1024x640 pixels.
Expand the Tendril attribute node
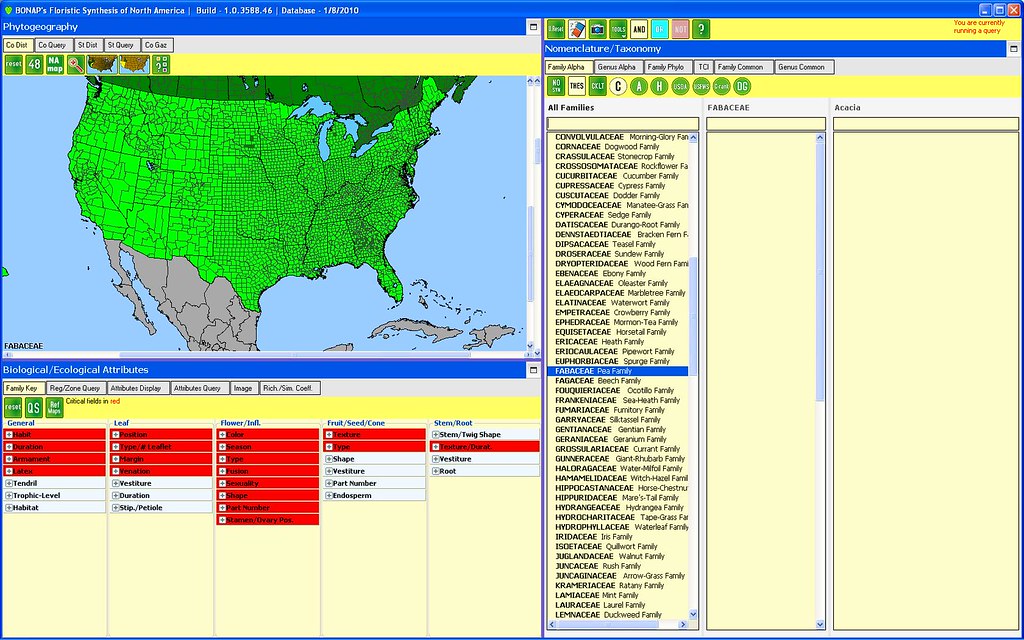[x=10, y=483]
